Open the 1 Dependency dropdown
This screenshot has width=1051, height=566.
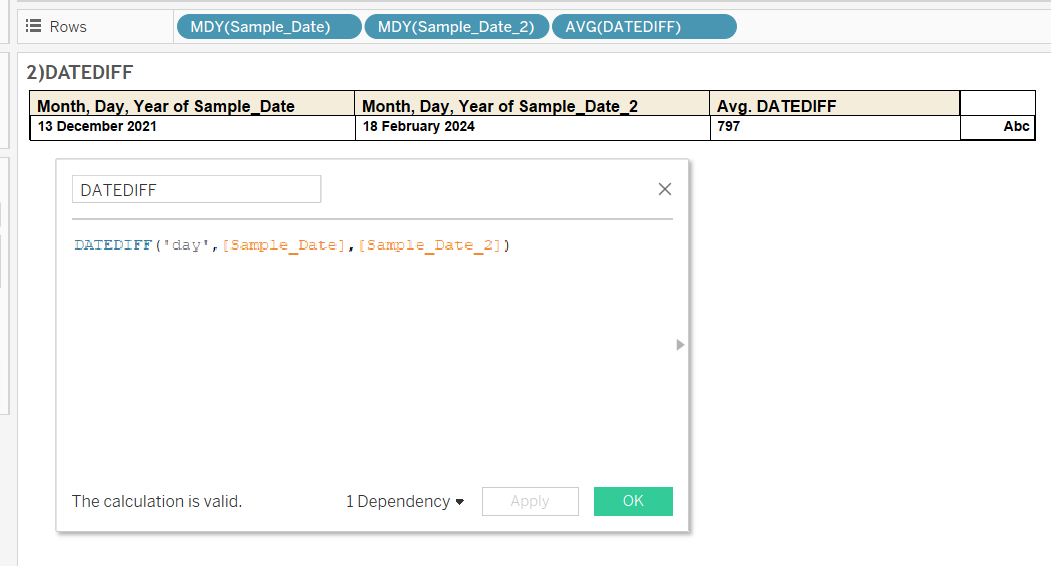point(405,502)
